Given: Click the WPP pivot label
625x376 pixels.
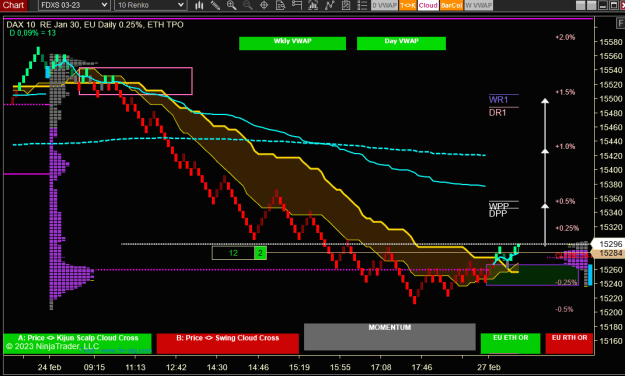Looking at the screenshot, I should click(x=499, y=206).
